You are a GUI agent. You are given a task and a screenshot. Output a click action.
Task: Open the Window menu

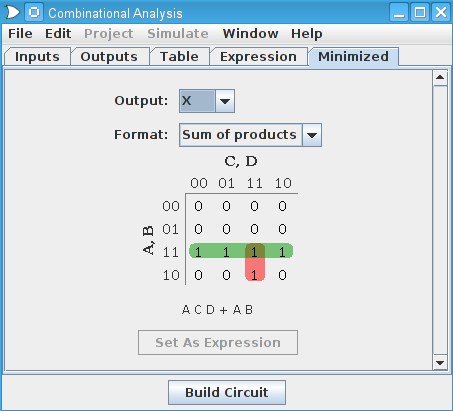click(250, 34)
